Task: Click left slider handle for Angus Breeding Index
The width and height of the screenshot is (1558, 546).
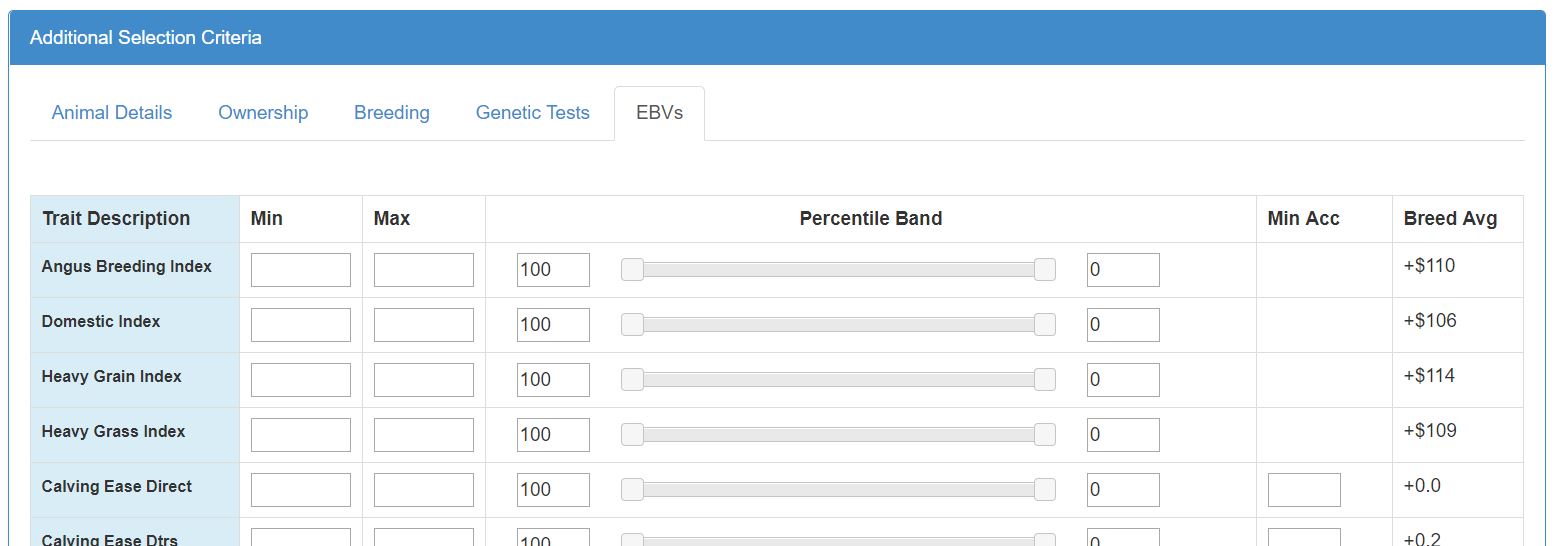Action: click(x=632, y=269)
